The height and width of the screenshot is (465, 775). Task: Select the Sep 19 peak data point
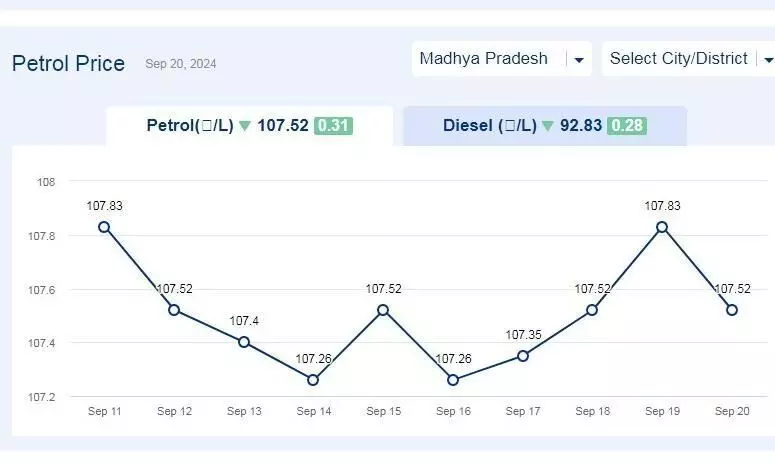(662, 227)
